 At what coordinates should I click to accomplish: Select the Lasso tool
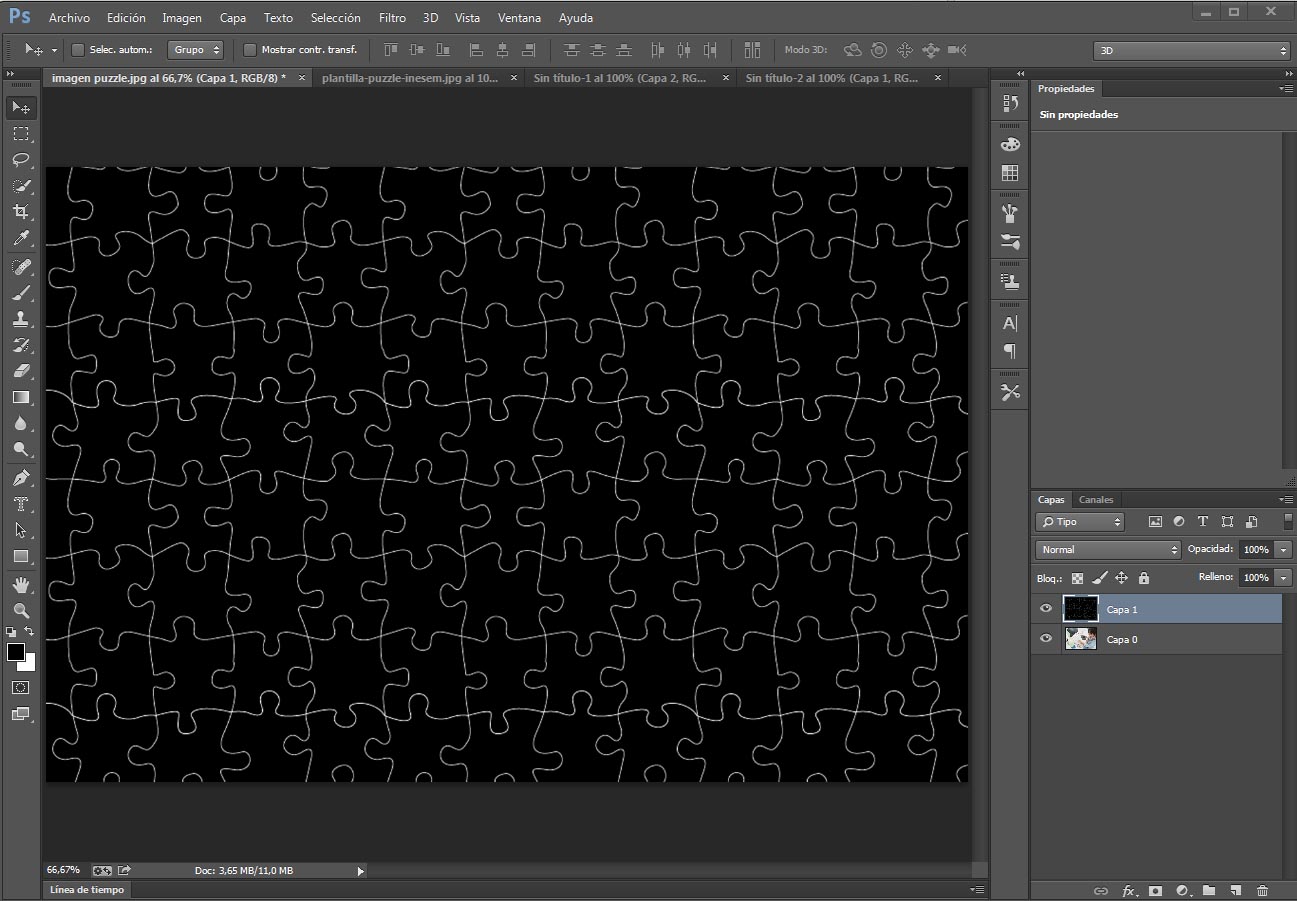[21, 160]
